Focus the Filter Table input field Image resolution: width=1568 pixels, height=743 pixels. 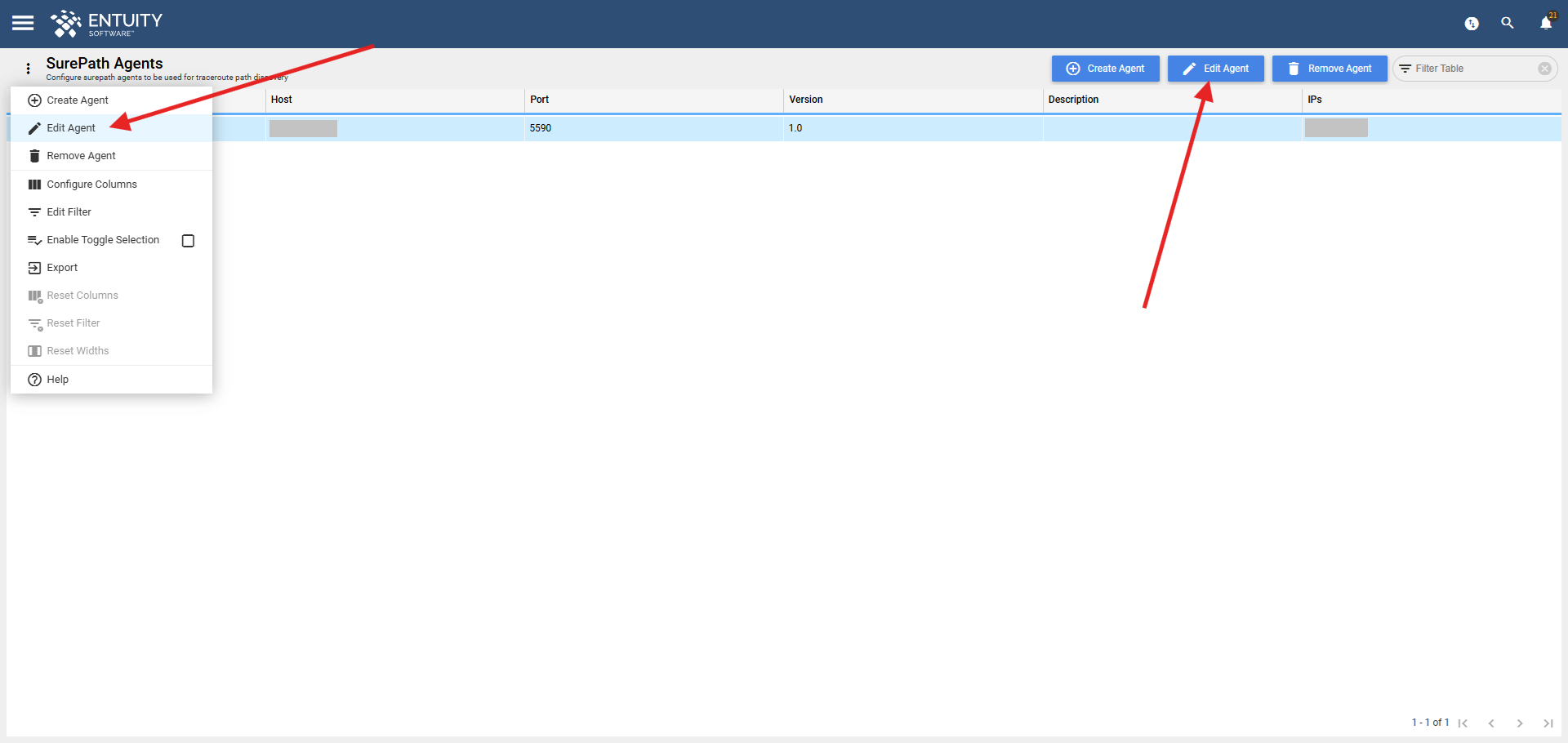point(1474,69)
